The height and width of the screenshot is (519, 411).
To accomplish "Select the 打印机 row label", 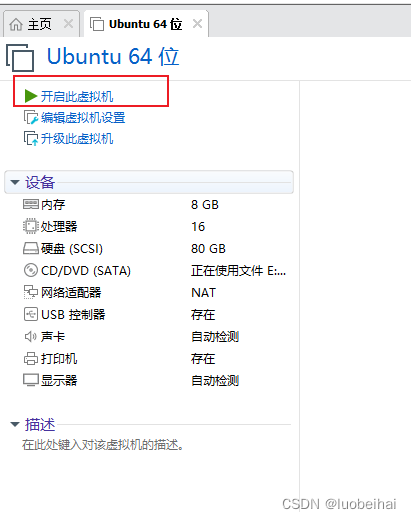I will pyautogui.click(x=59, y=359).
